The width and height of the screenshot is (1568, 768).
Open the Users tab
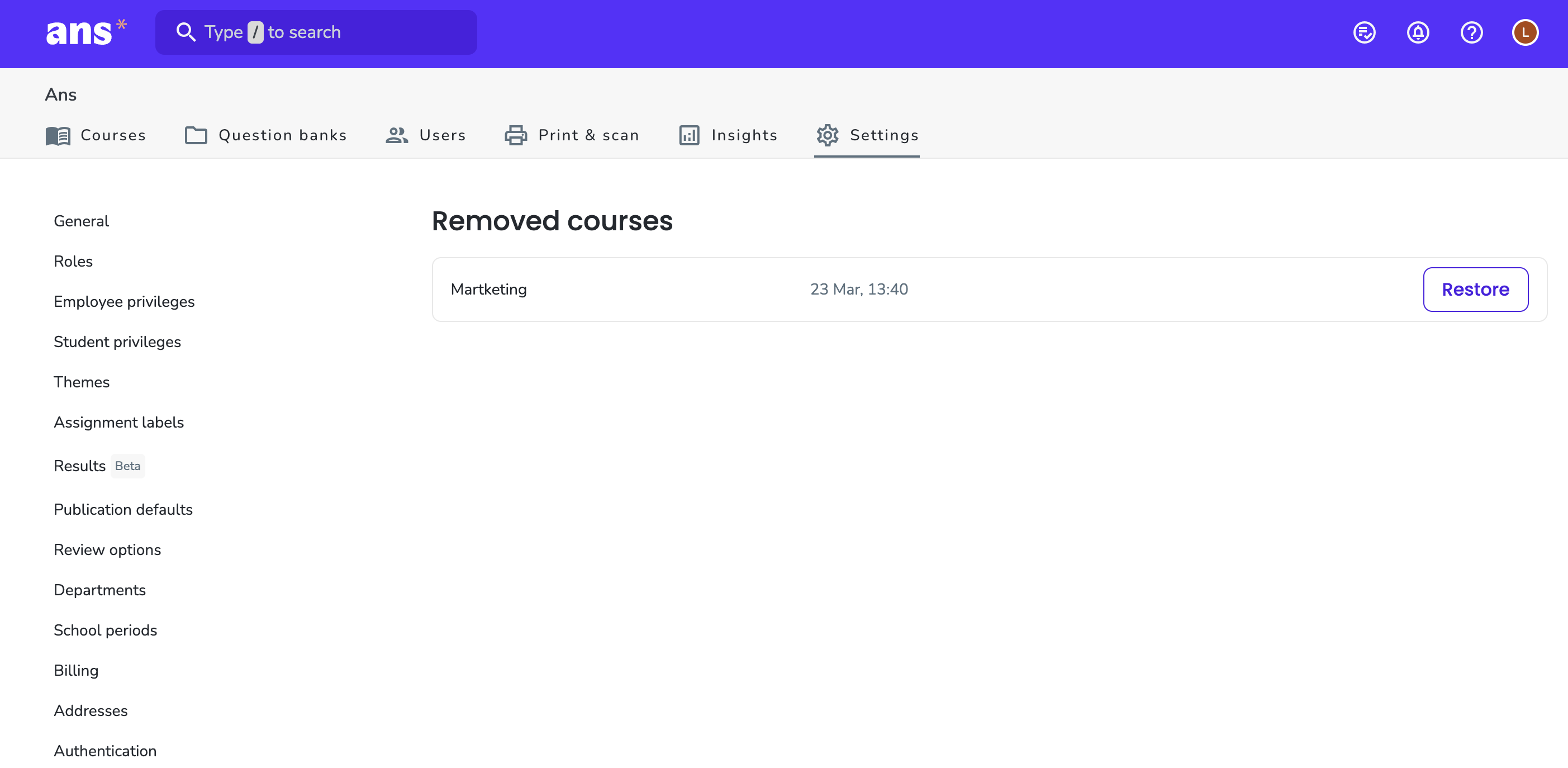tap(425, 135)
